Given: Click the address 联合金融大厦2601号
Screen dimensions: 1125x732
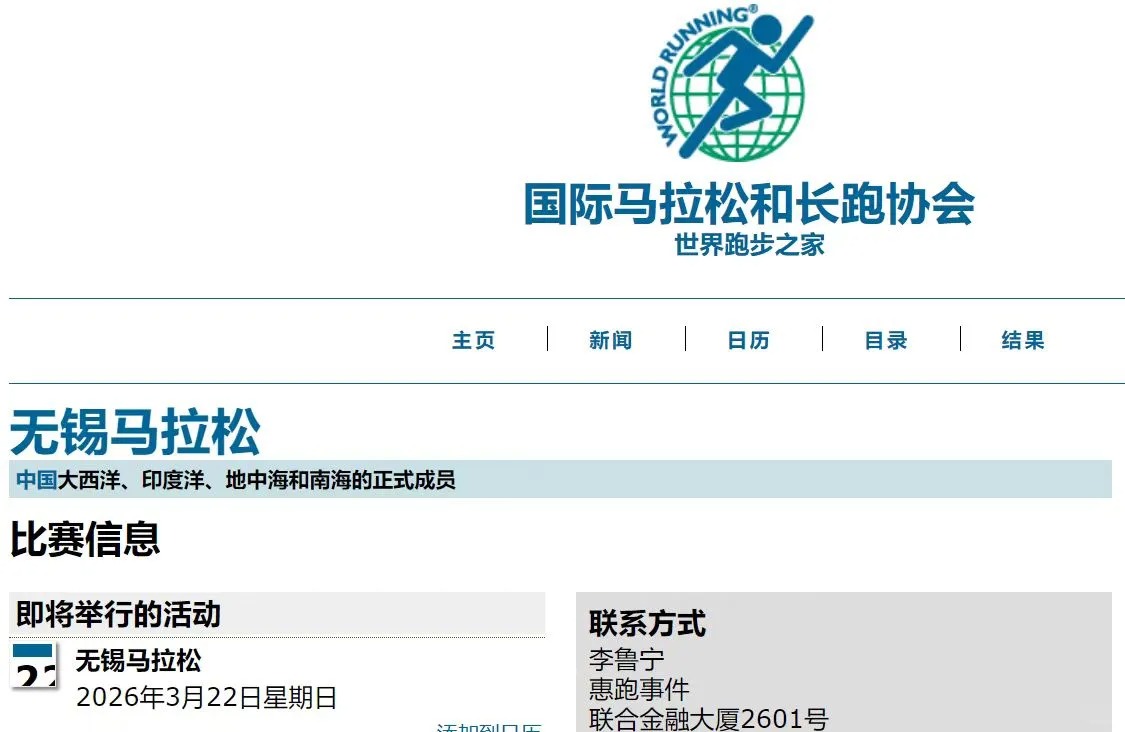Looking at the screenshot, I should pyautogui.click(x=708, y=718).
